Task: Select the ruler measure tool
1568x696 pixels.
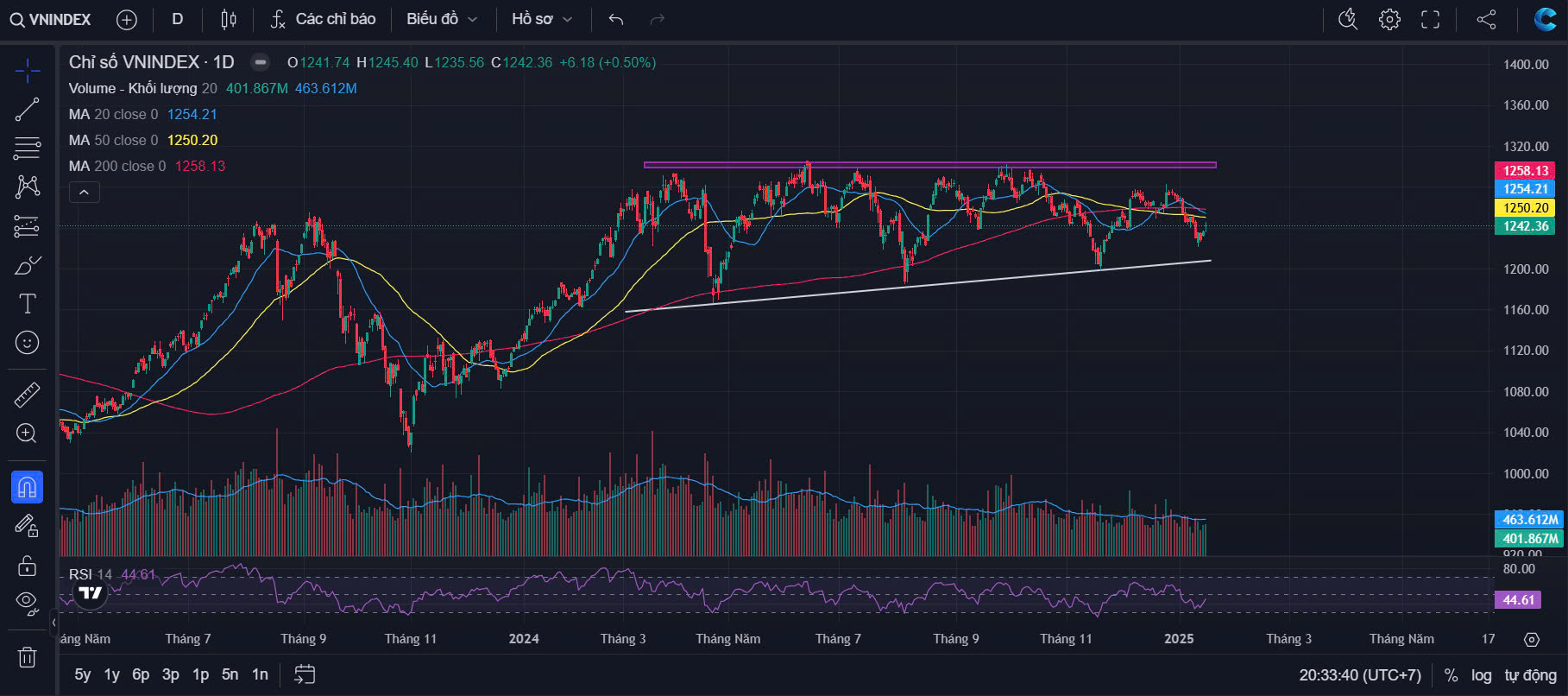Action: pyautogui.click(x=27, y=395)
